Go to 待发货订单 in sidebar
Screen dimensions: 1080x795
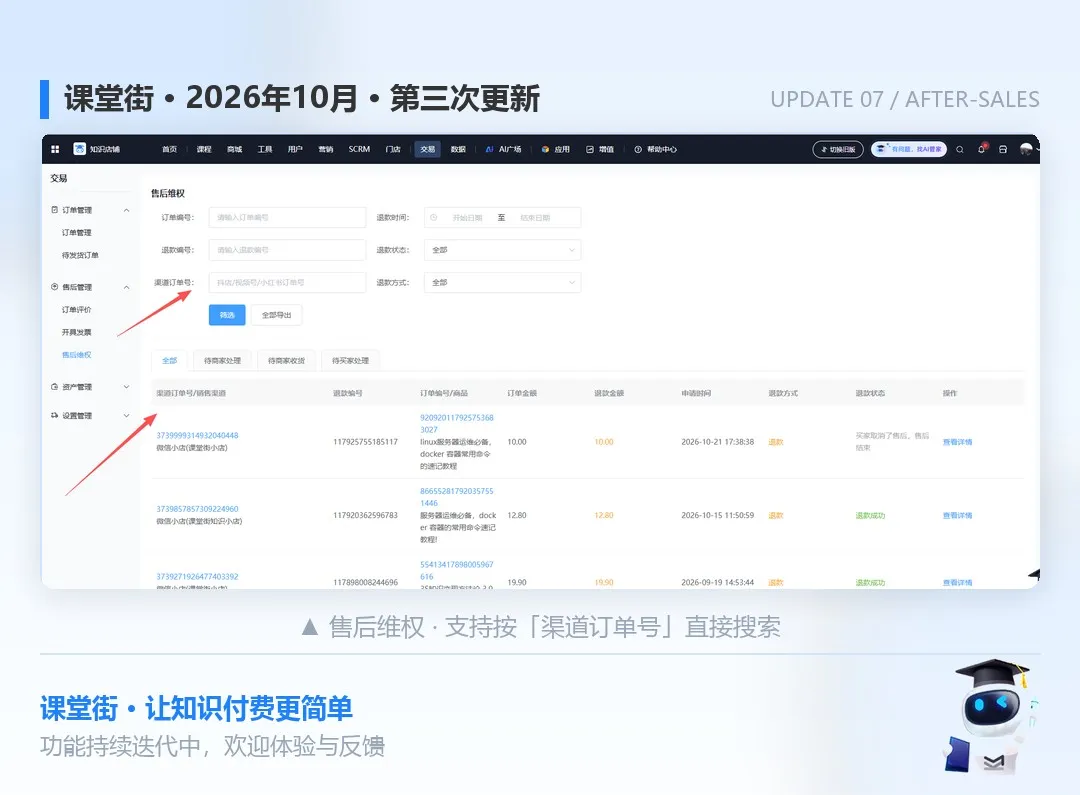coord(80,256)
